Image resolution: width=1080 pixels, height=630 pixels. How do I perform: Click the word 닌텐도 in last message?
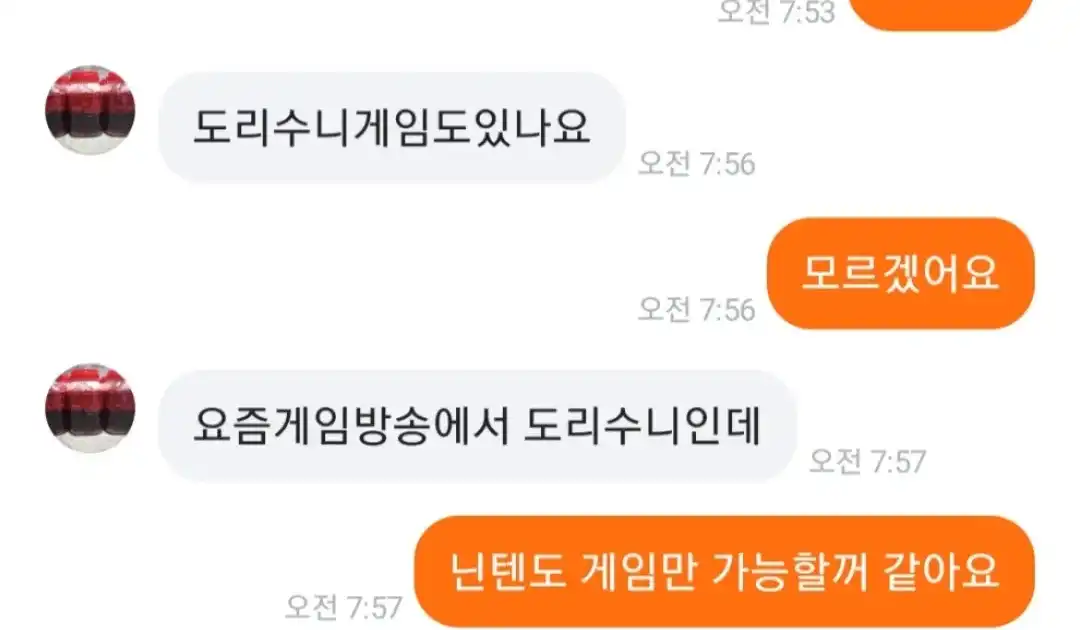pyautogui.click(x=508, y=571)
